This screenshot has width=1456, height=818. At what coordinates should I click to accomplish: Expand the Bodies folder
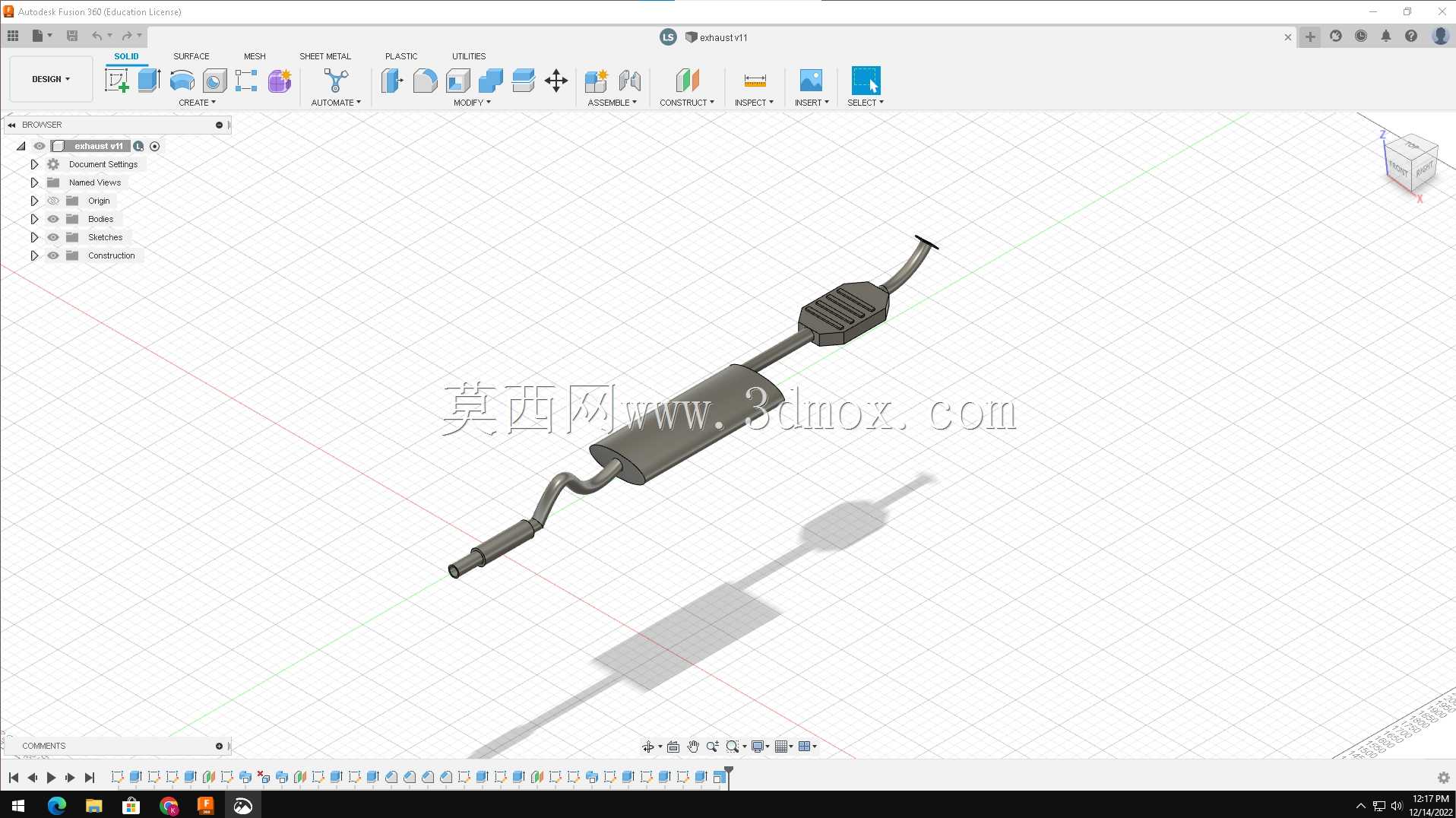pos(34,219)
